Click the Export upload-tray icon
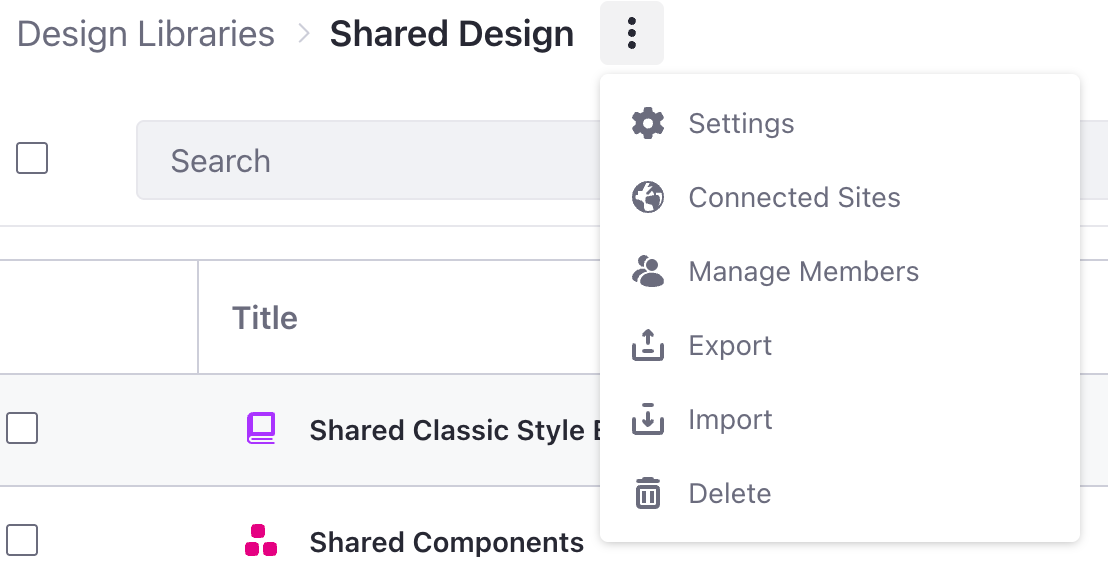 (647, 346)
